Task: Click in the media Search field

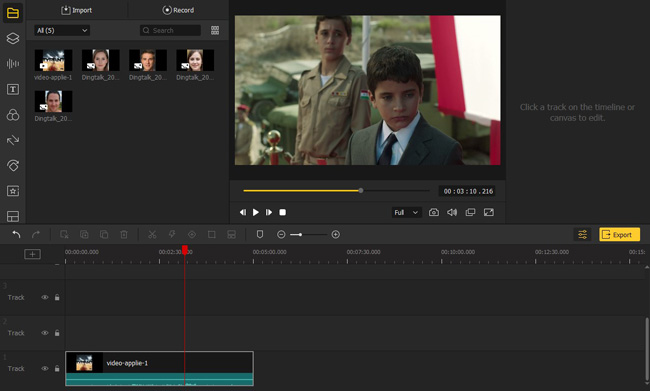Action: 170,30
